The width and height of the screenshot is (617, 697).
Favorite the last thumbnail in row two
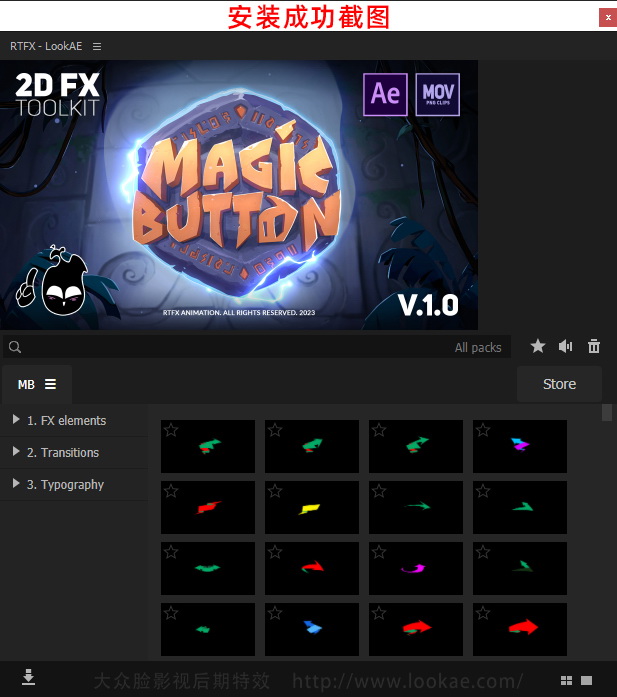tap(483, 491)
